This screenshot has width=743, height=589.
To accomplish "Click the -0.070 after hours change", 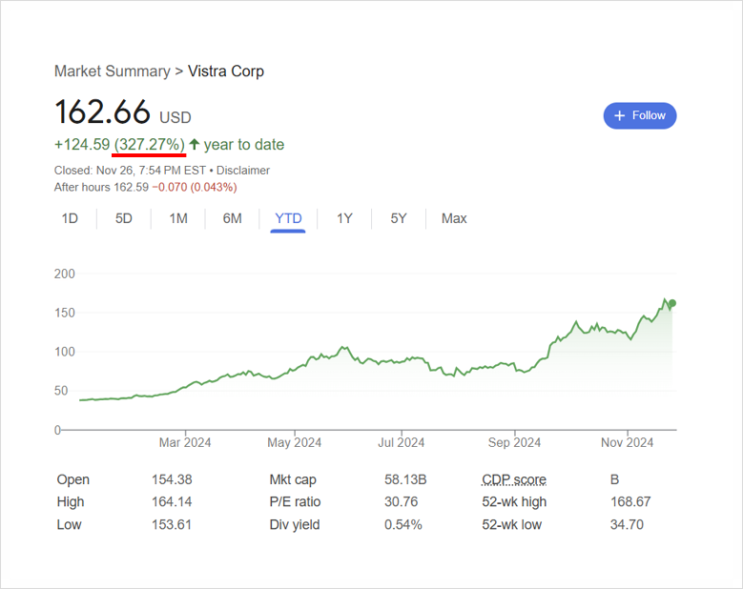I will point(170,187).
